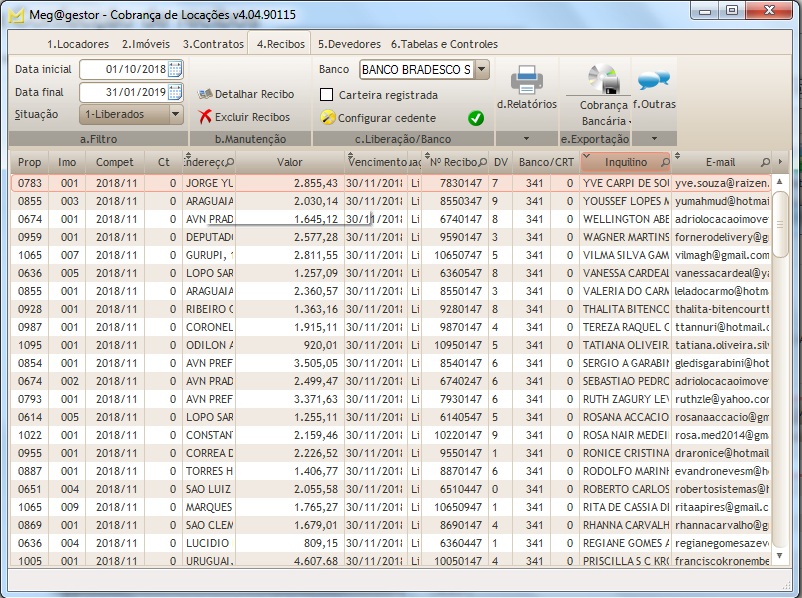
Task: Open calendar picker for Data inicial
Action: coord(176,69)
